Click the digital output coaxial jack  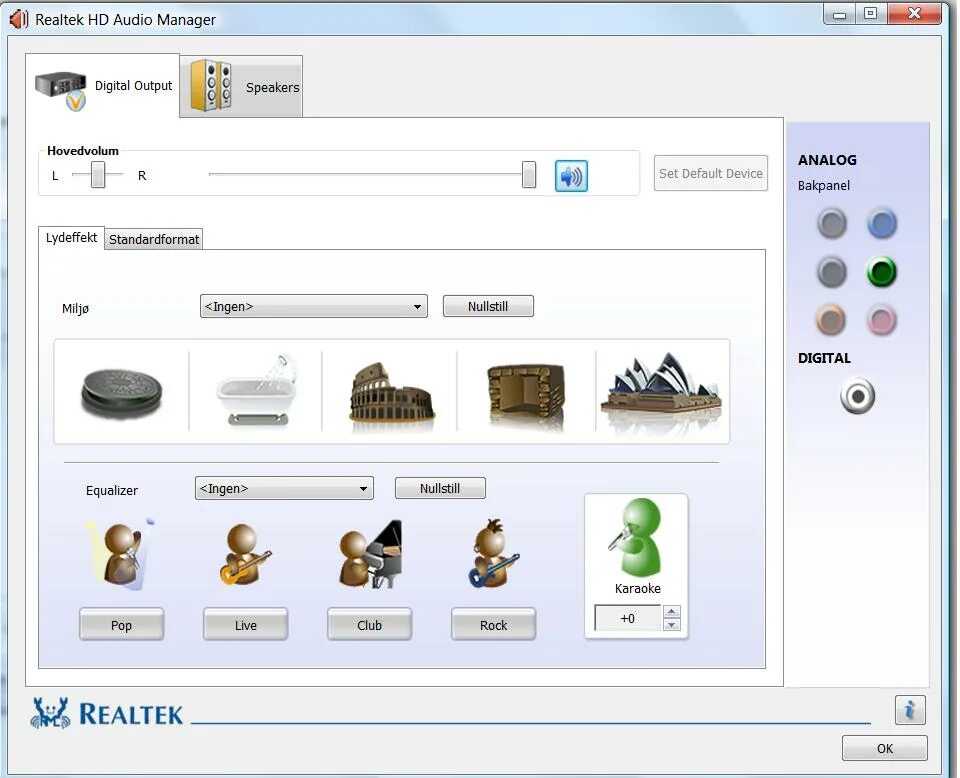pyautogui.click(x=857, y=396)
